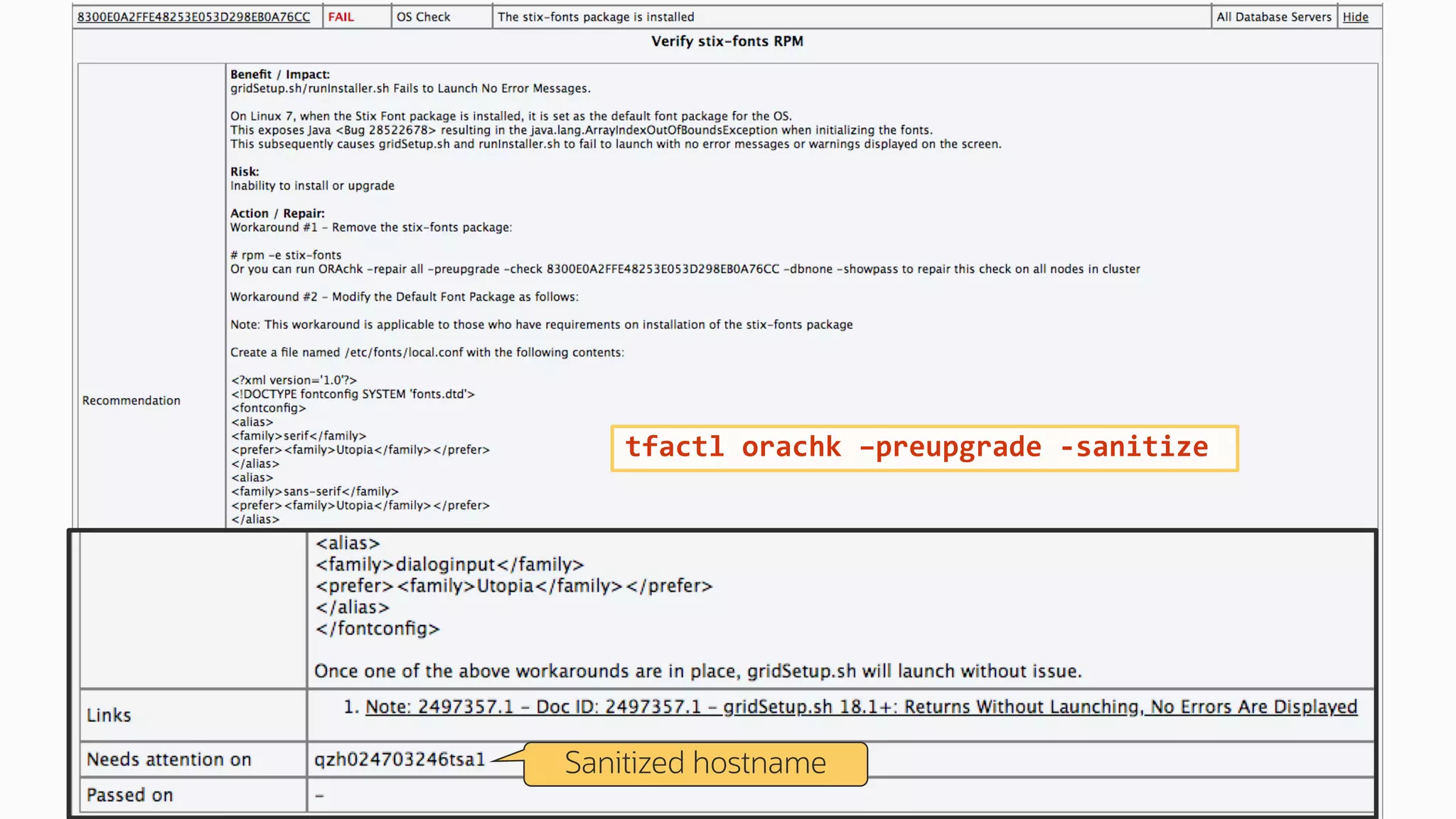Click the sanitized hostname qzh024703246tsa1

click(x=400, y=759)
